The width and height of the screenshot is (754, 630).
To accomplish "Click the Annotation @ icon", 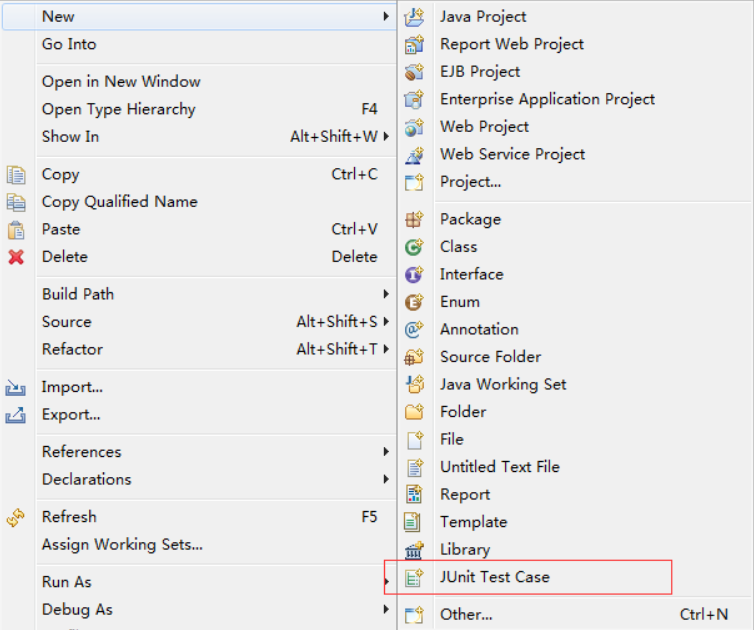I will click(414, 329).
